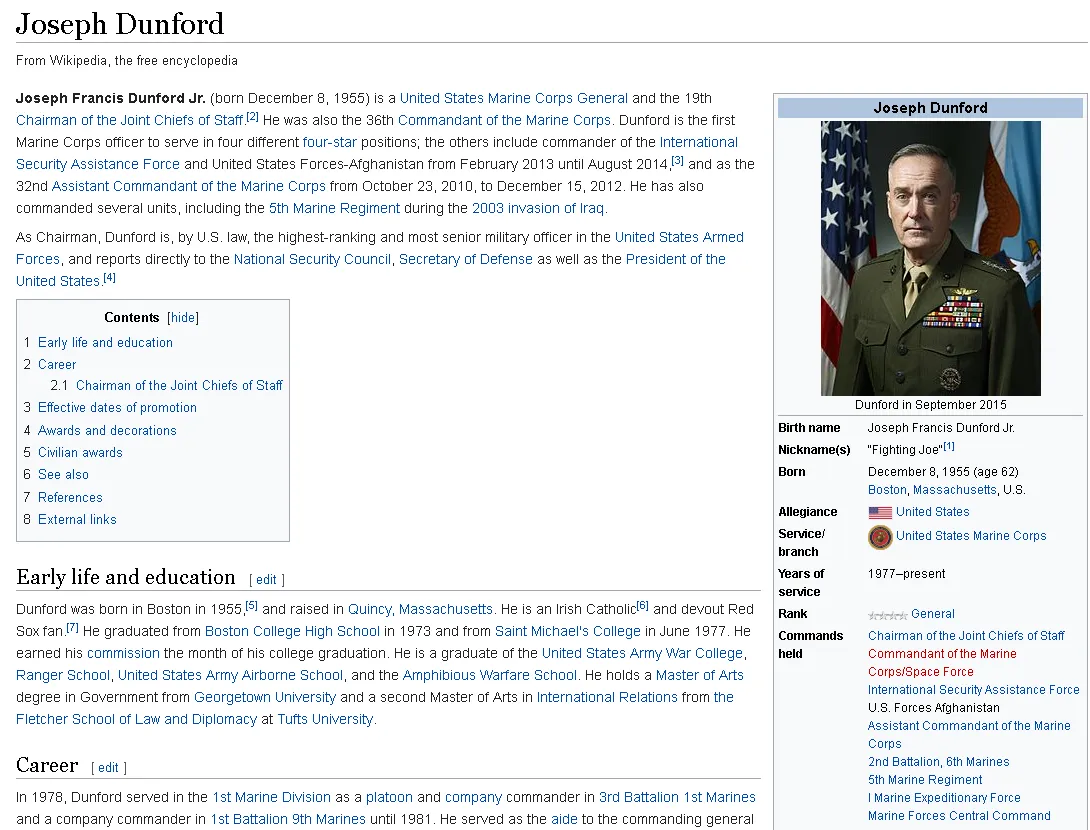This screenshot has width=1090, height=830.
Task: Follow the aide link
Action: [564, 820]
